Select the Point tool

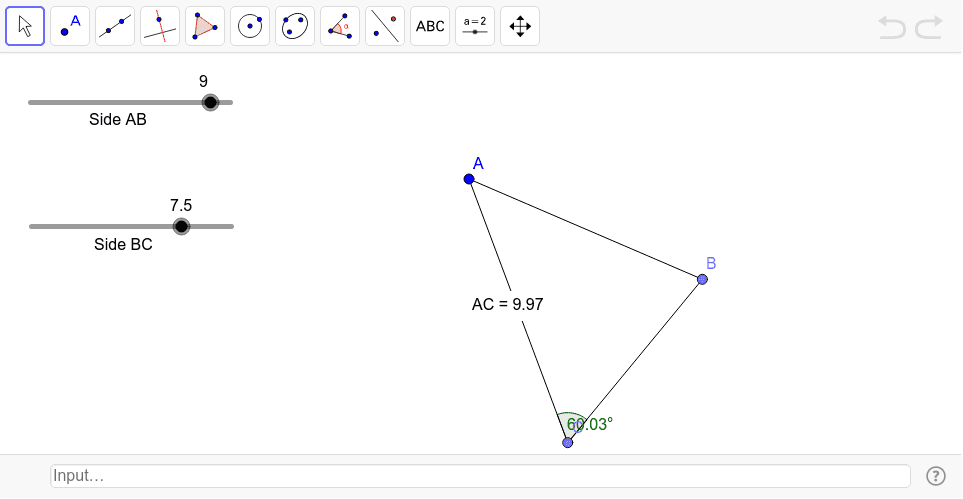point(70,26)
